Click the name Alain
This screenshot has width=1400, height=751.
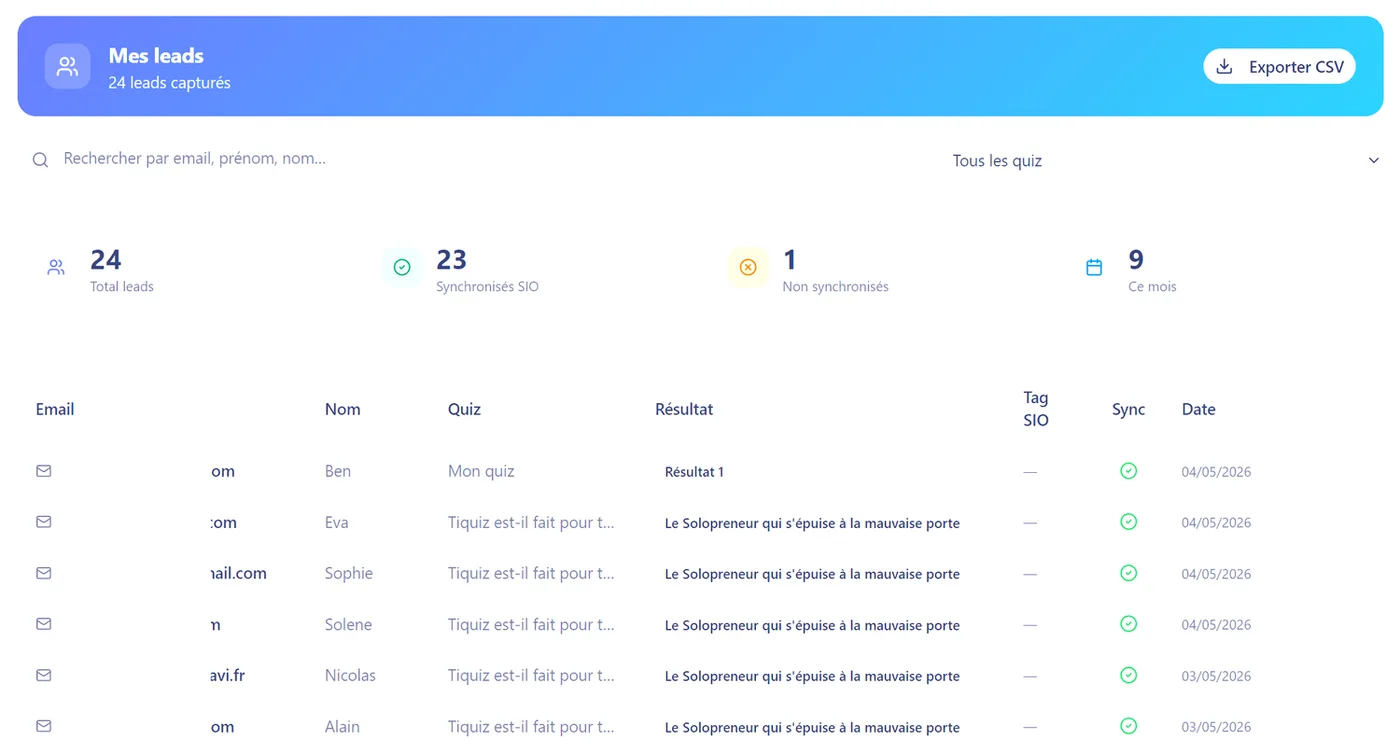click(x=342, y=727)
